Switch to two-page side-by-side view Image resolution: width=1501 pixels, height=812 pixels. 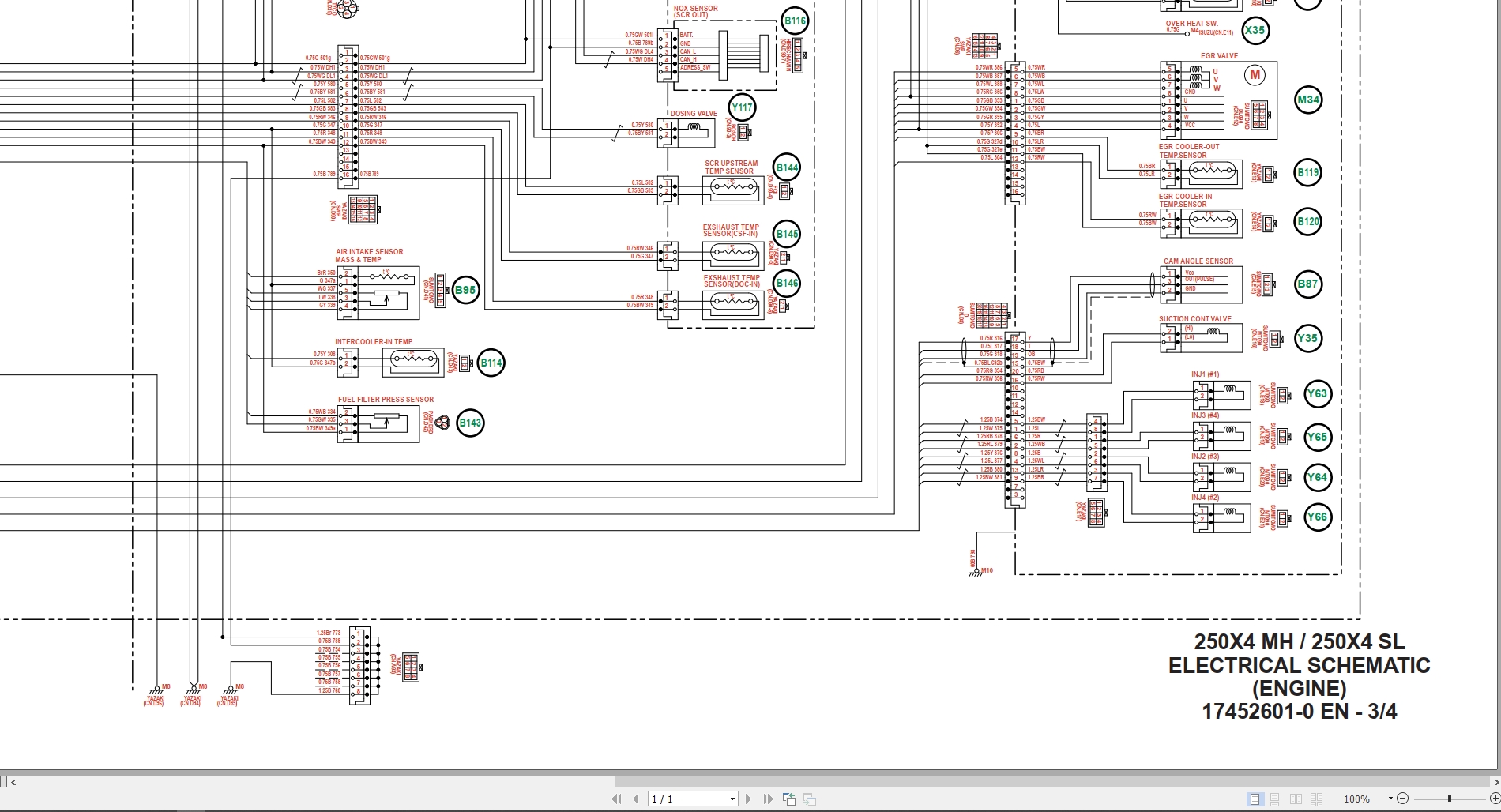[x=1297, y=799]
